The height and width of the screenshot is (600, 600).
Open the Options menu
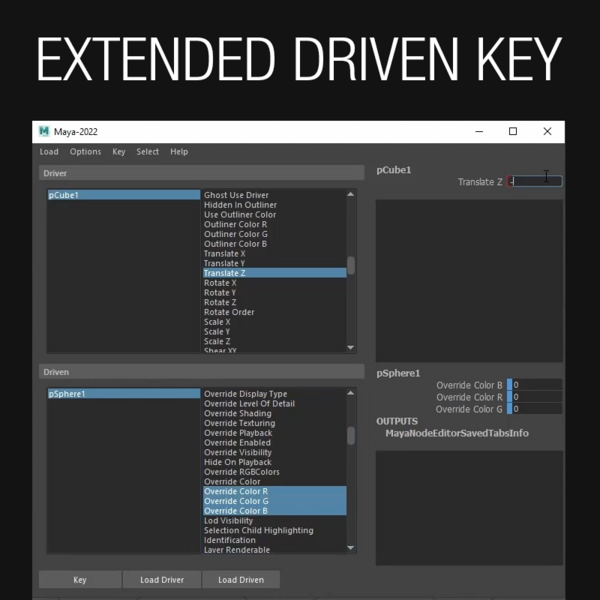click(x=85, y=152)
